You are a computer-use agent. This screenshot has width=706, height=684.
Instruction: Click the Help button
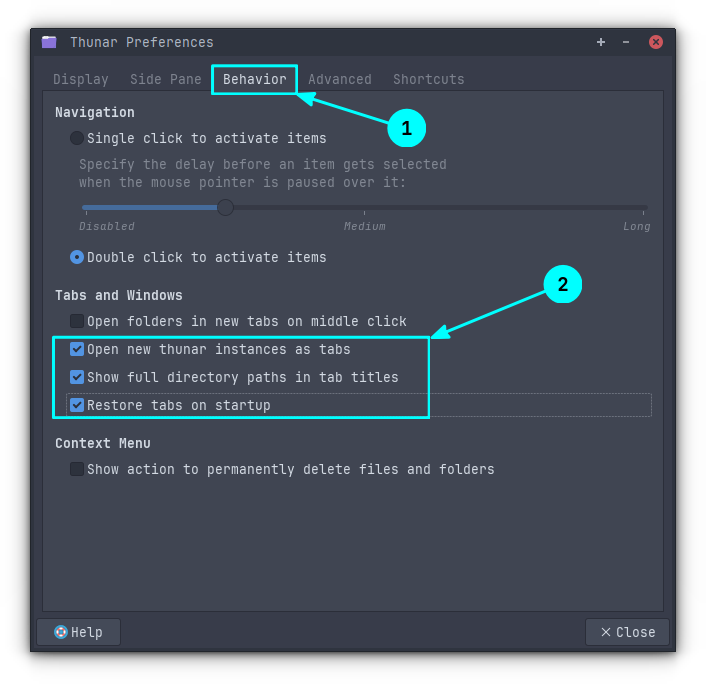[78, 632]
